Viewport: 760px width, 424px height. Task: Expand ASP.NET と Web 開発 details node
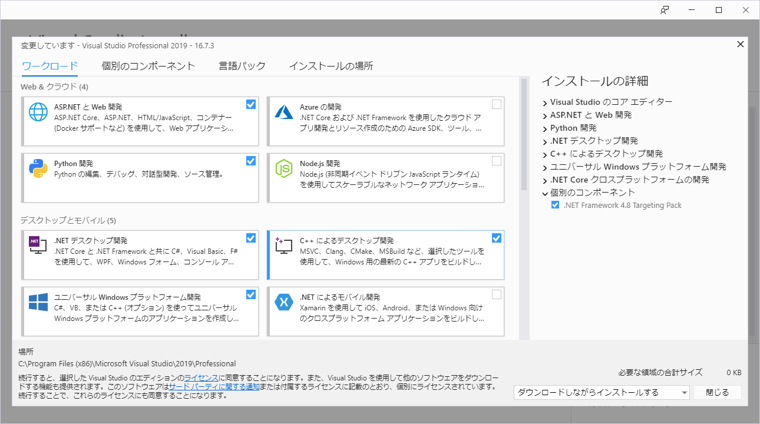coord(545,116)
